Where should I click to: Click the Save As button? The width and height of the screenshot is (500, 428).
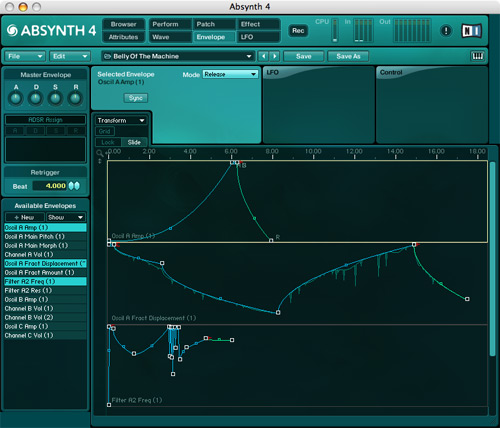(348, 56)
